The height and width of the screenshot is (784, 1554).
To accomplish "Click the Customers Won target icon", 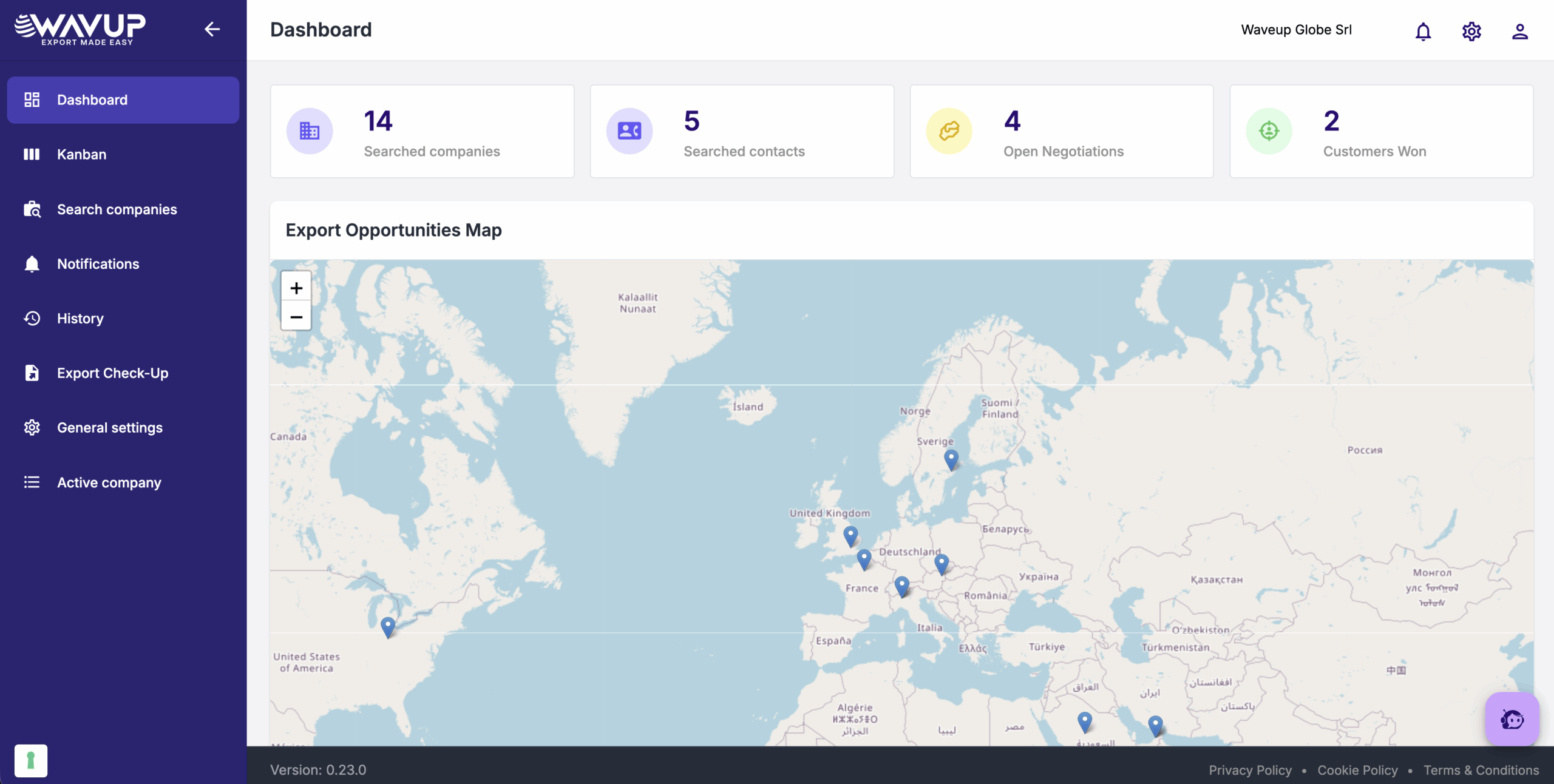I will click(x=1269, y=131).
